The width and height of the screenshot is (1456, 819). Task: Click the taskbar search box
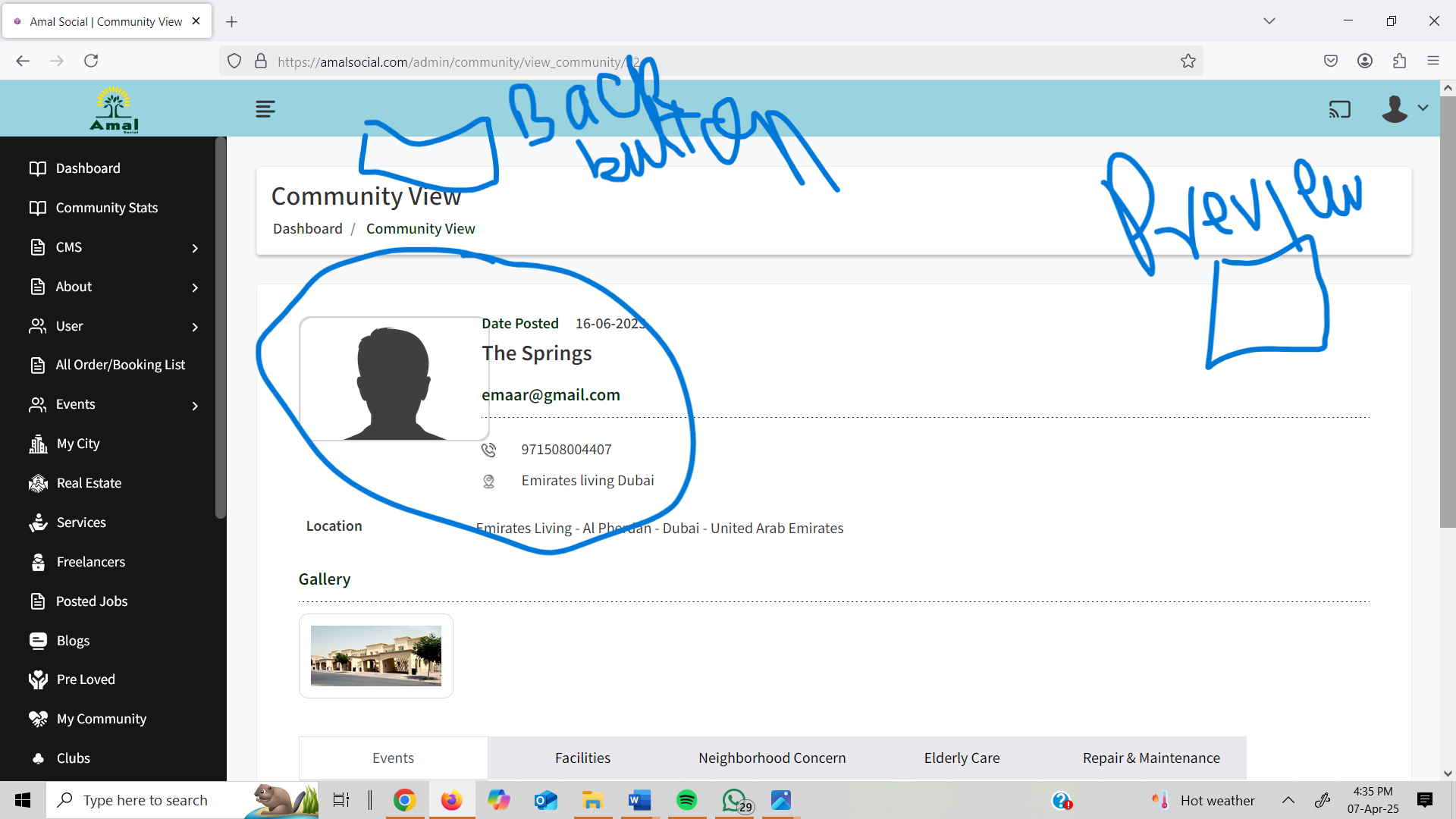click(182, 800)
